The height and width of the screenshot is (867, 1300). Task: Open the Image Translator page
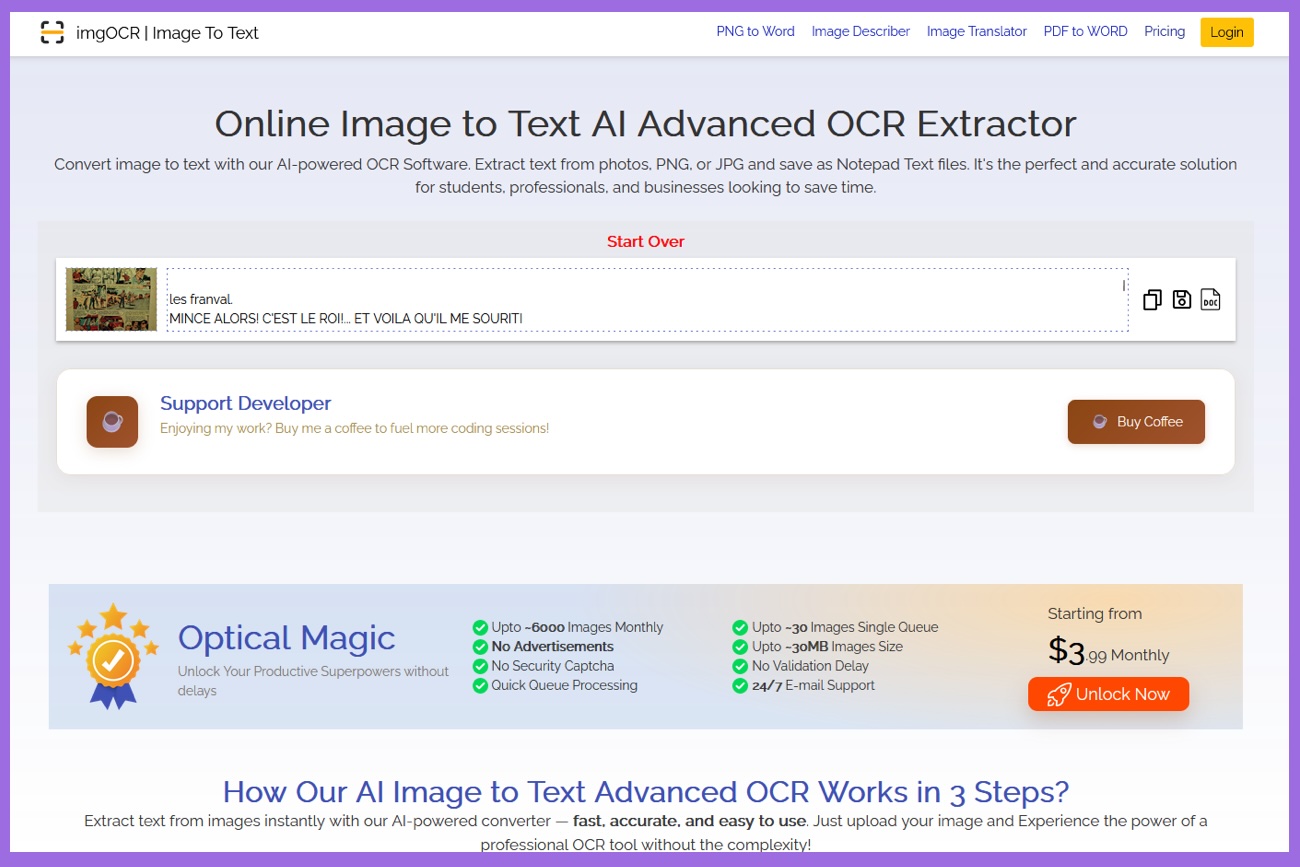[x=976, y=32]
